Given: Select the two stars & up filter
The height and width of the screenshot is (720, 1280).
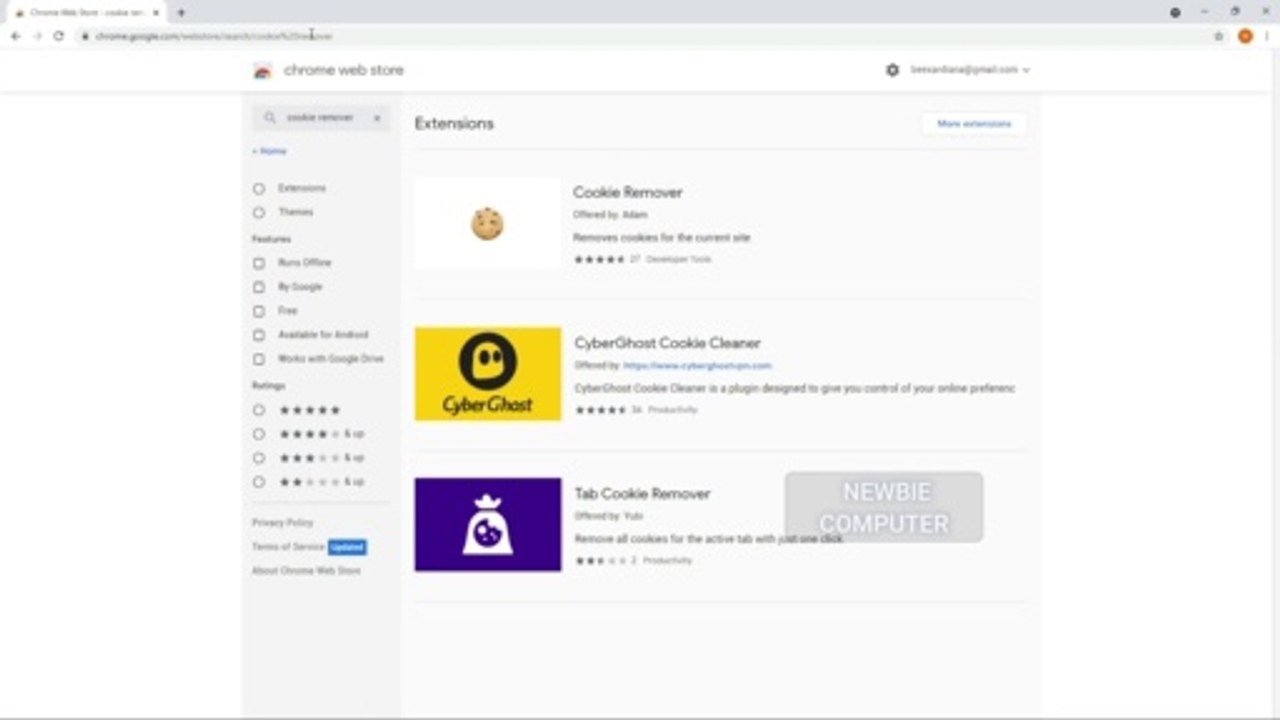Looking at the screenshot, I should (259, 482).
